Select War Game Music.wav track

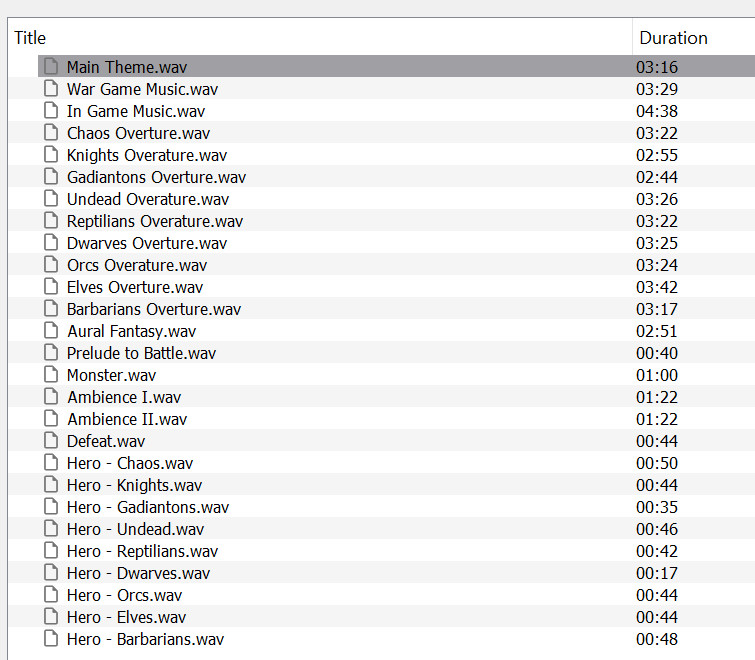[142, 89]
